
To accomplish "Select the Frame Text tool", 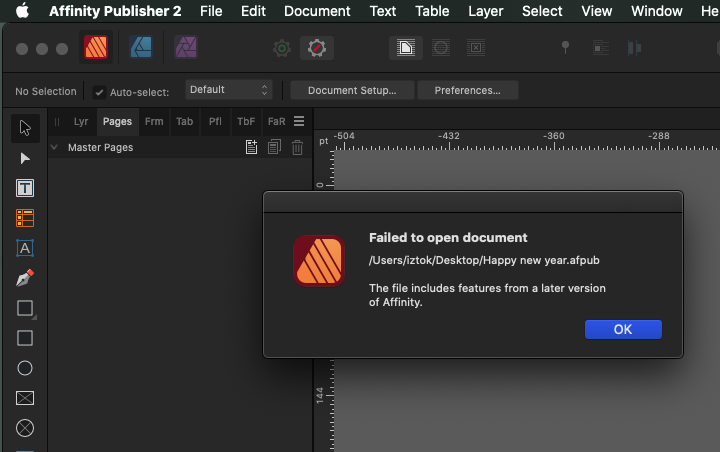I will click(x=25, y=188).
